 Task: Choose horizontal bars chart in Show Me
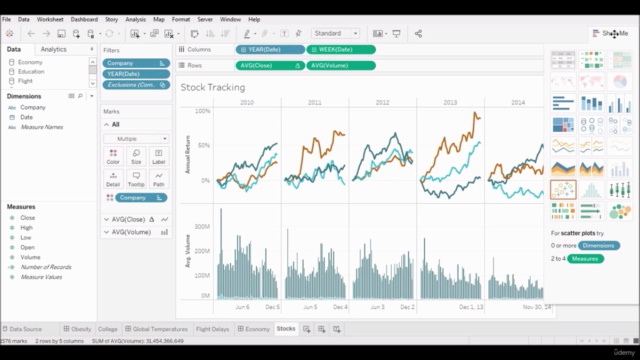click(x=563, y=103)
